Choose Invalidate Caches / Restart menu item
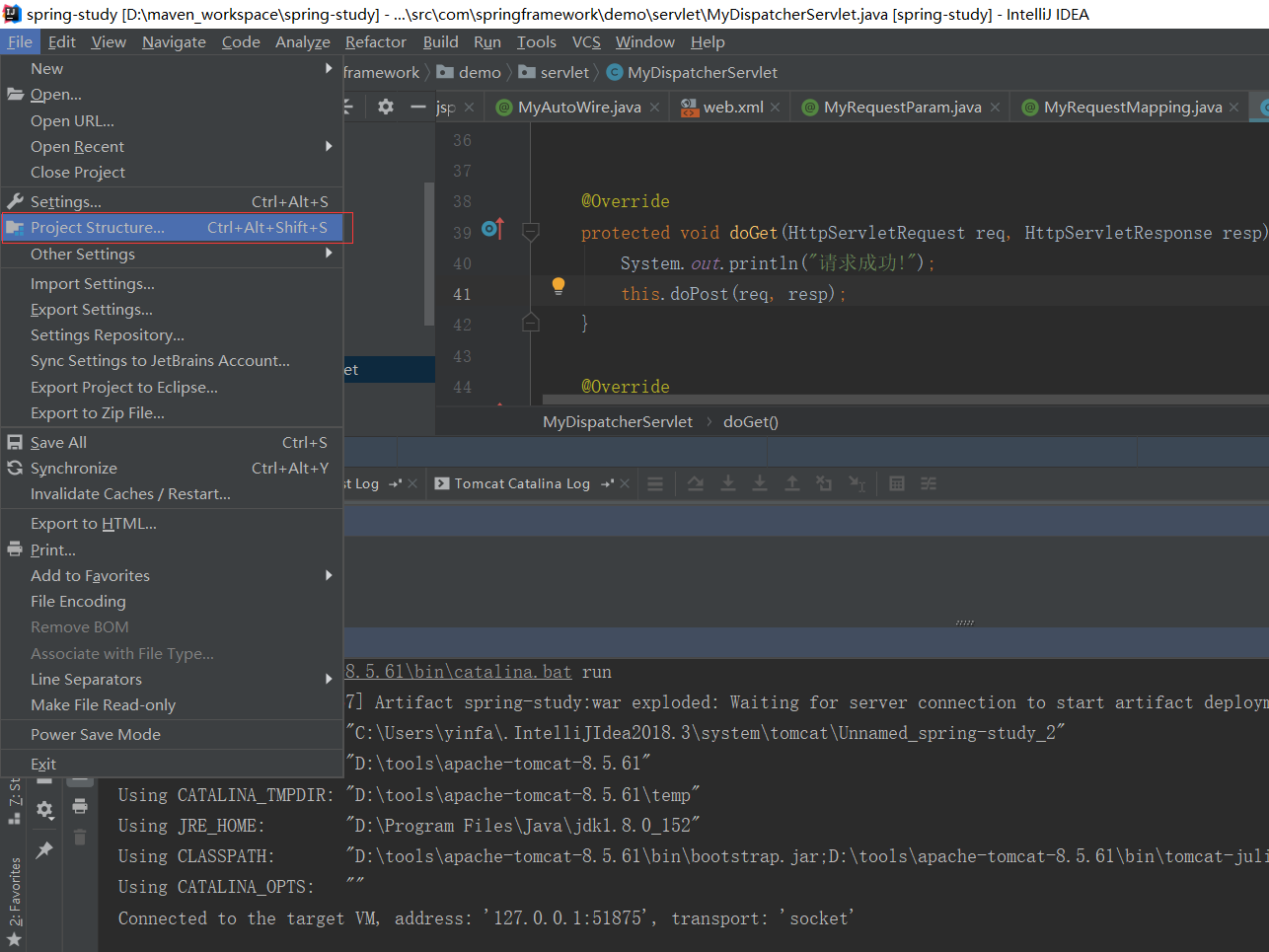This screenshot has width=1269, height=952. point(172,493)
